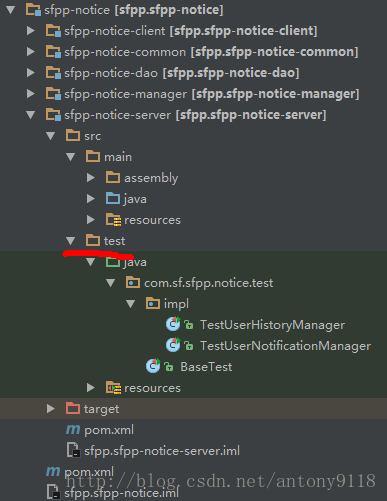Screen dimensions: 387x501
Task: Expand the assembly folder arrow
Action: tap(91, 178)
